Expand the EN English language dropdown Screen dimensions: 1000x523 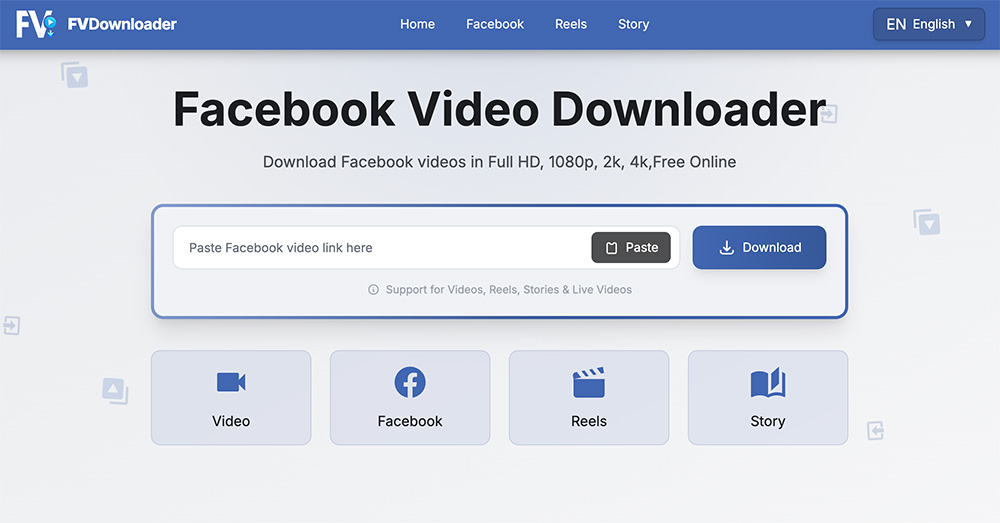(929, 24)
